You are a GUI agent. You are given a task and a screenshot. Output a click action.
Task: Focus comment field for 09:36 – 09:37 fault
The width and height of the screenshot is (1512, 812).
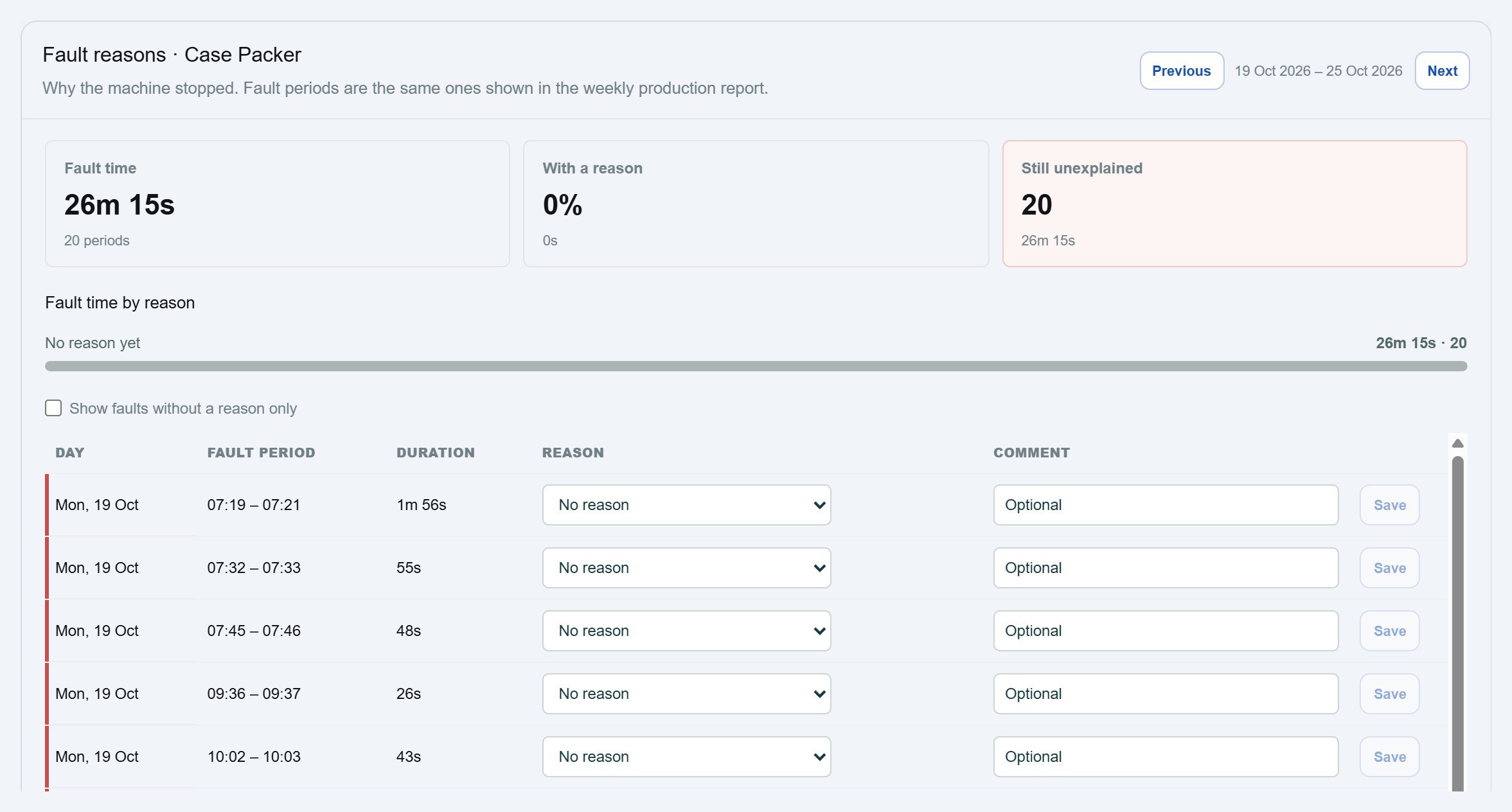1166,694
